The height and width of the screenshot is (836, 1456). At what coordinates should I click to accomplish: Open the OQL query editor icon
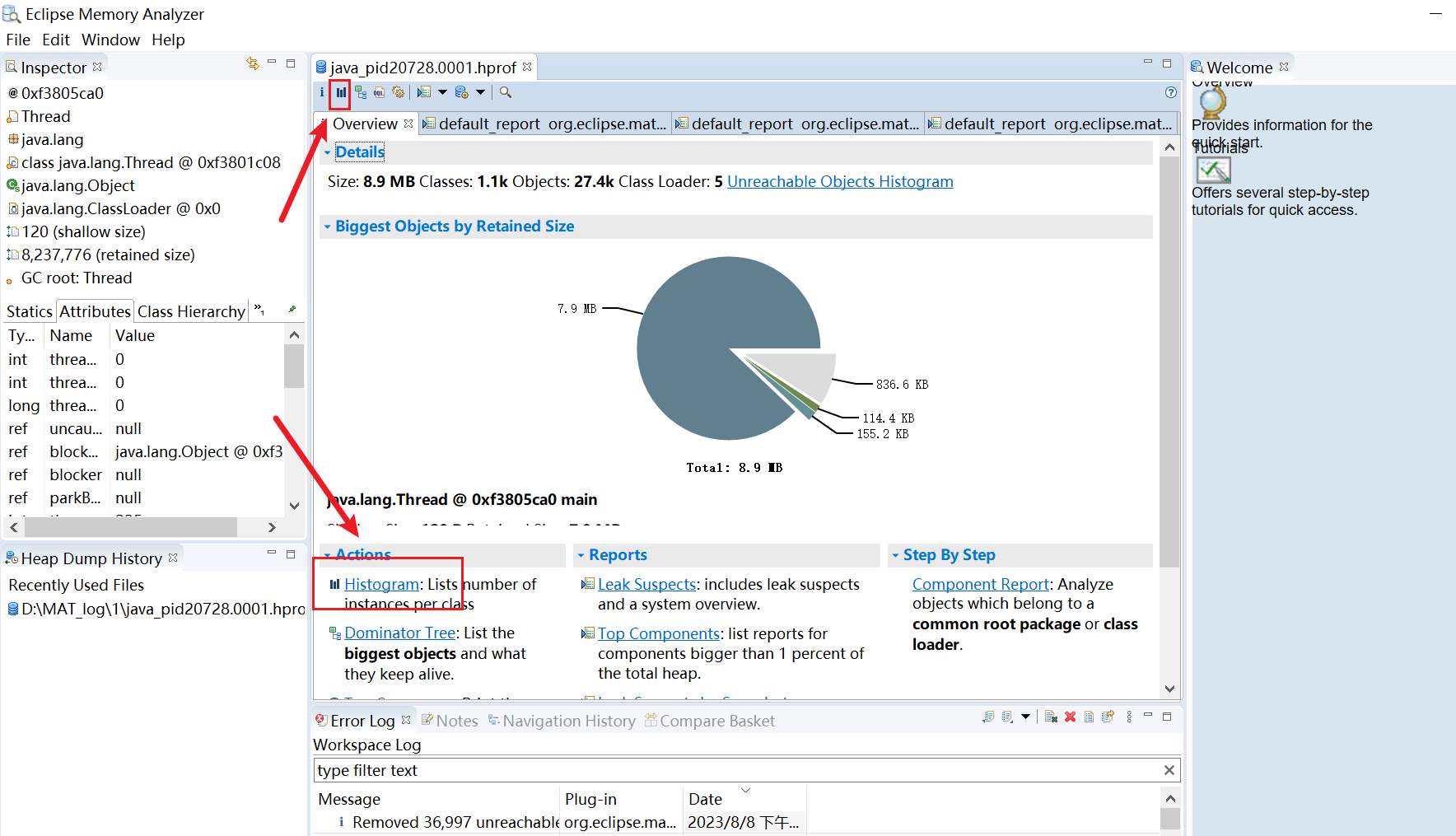pos(379,93)
